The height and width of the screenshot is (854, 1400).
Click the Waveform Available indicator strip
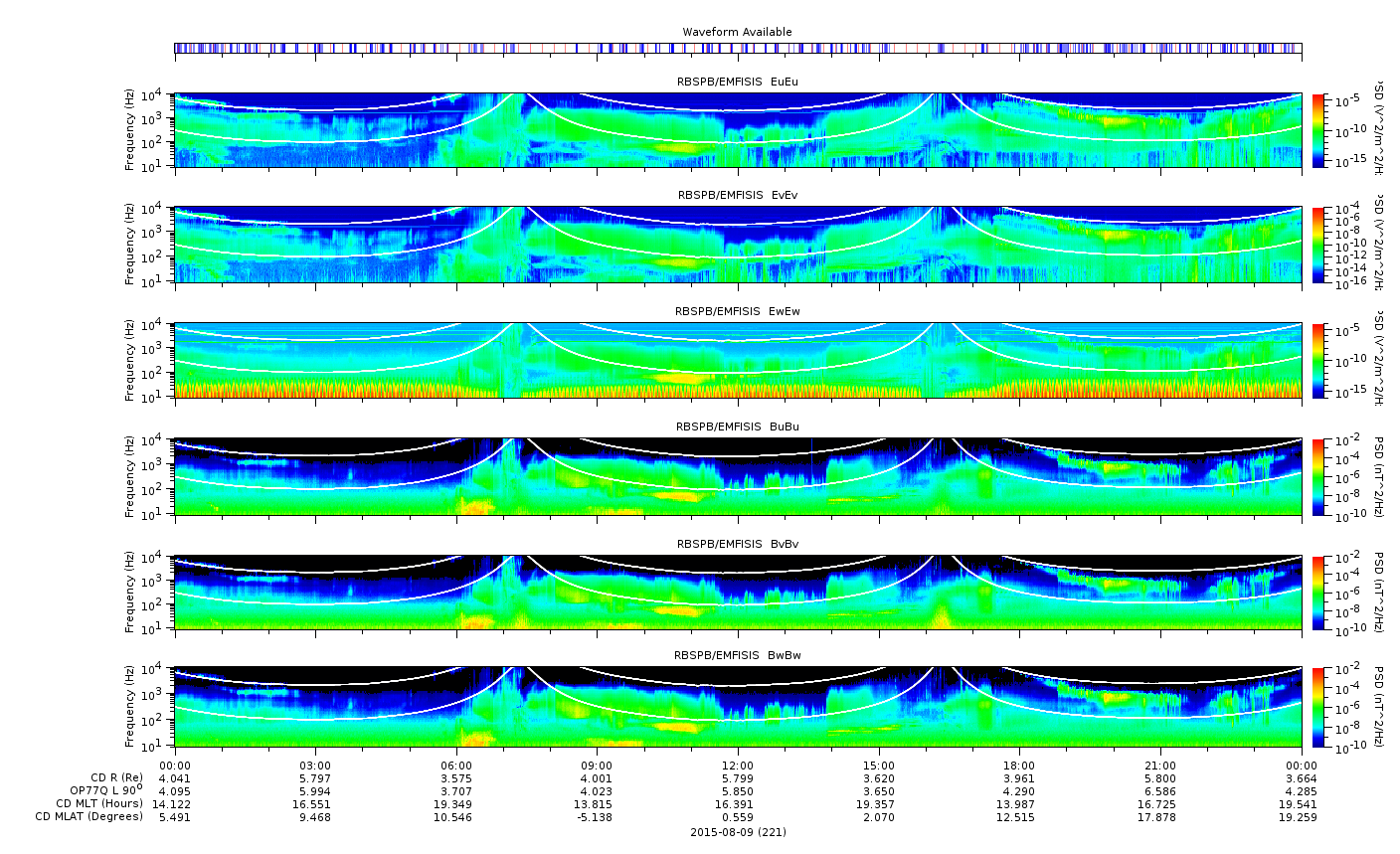tap(738, 48)
